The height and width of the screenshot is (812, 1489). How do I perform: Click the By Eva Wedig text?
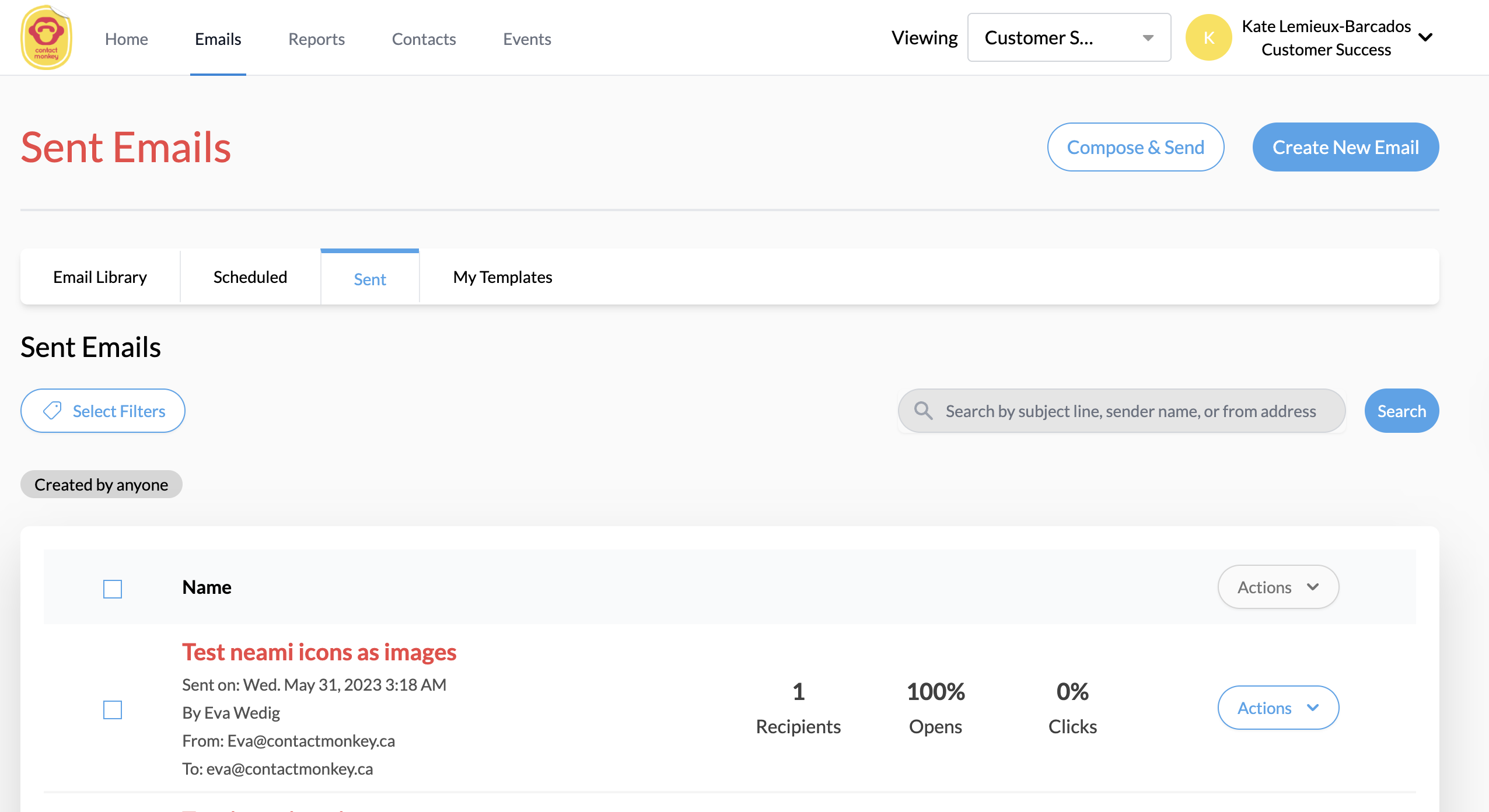tap(231, 712)
